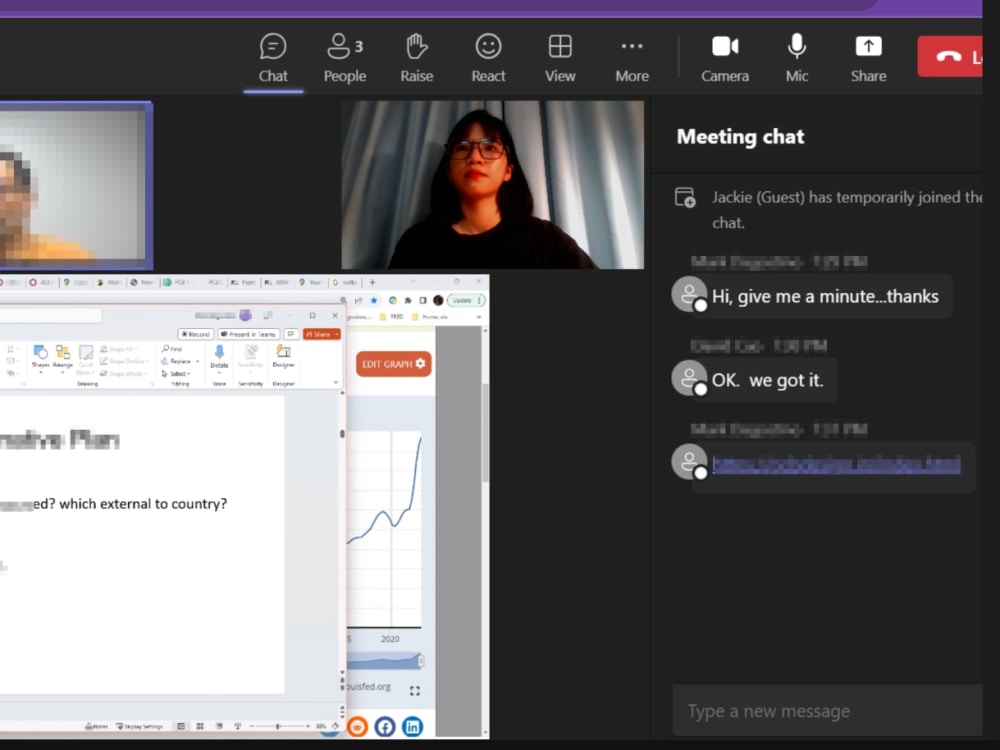The height and width of the screenshot is (750, 1000).
Task: Open the FRED bookmarks folder
Action: click(x=392, y=317)
